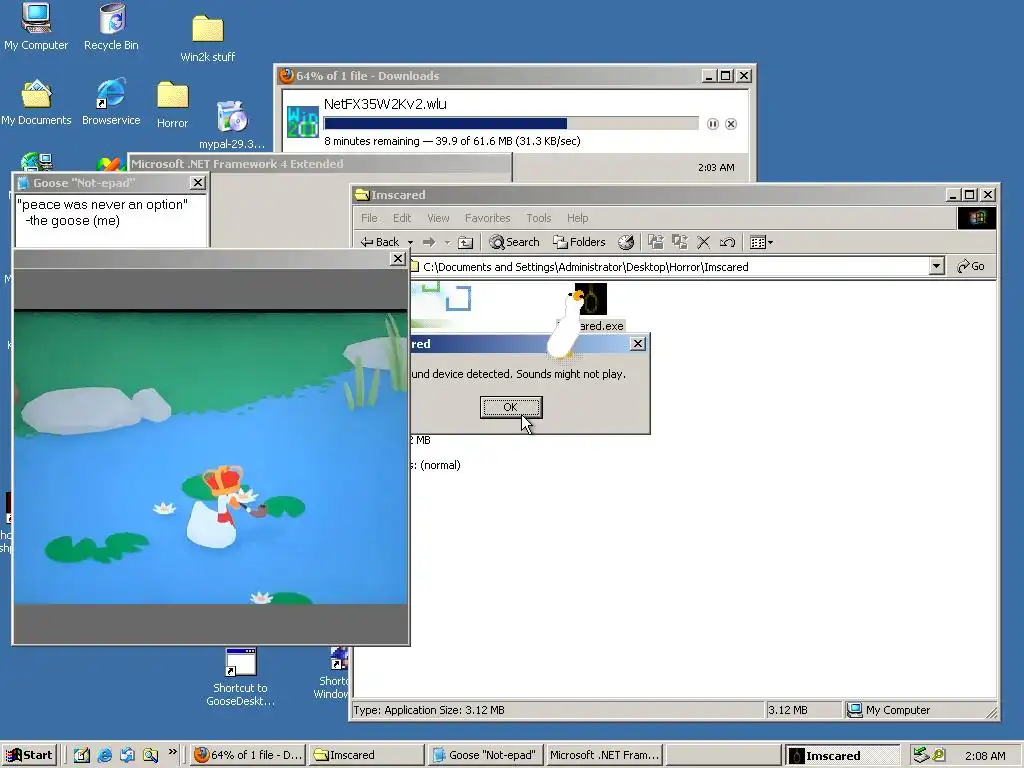Viewport: 1024px width, 768px height.
Task: Click the Show Desktop quick launch icon
Action: (82, 756)
